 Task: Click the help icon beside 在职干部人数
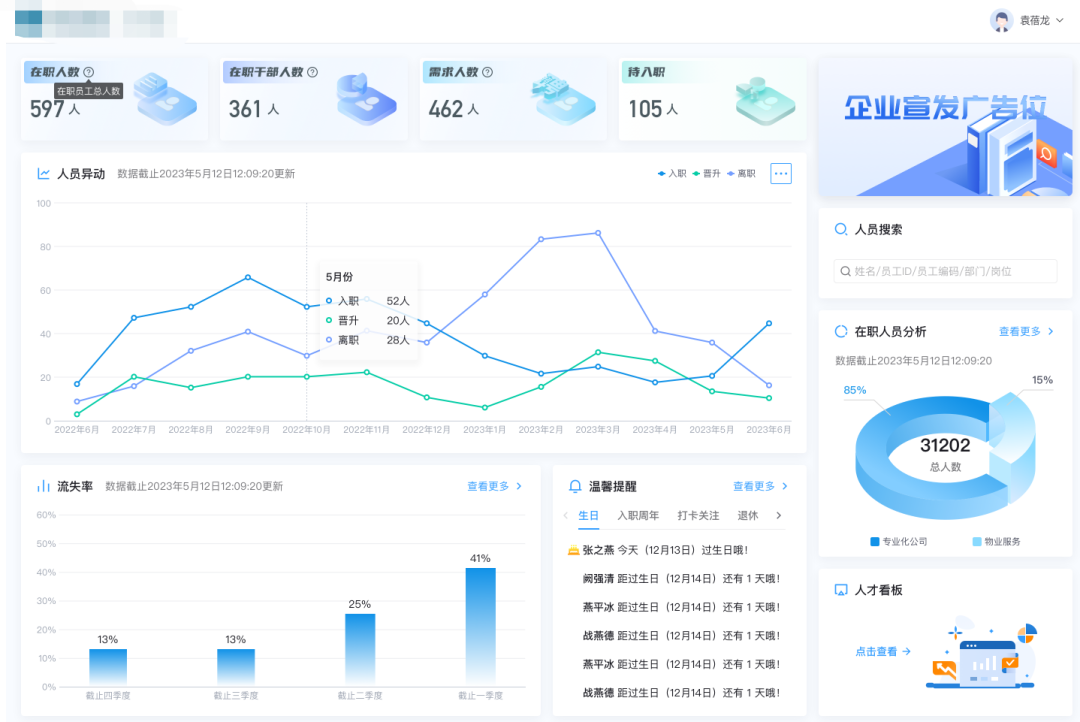pos(313,72)
